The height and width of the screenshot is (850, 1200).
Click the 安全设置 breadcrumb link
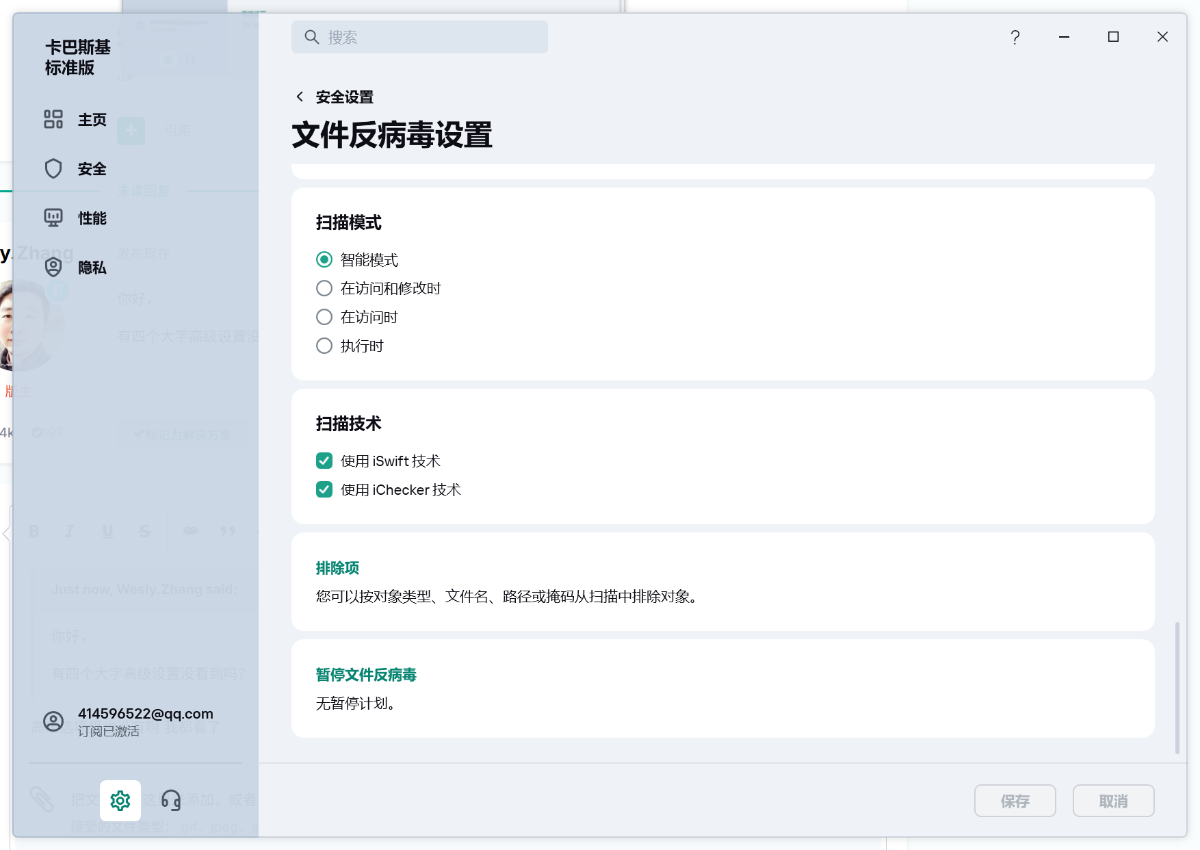pos(344,97)
